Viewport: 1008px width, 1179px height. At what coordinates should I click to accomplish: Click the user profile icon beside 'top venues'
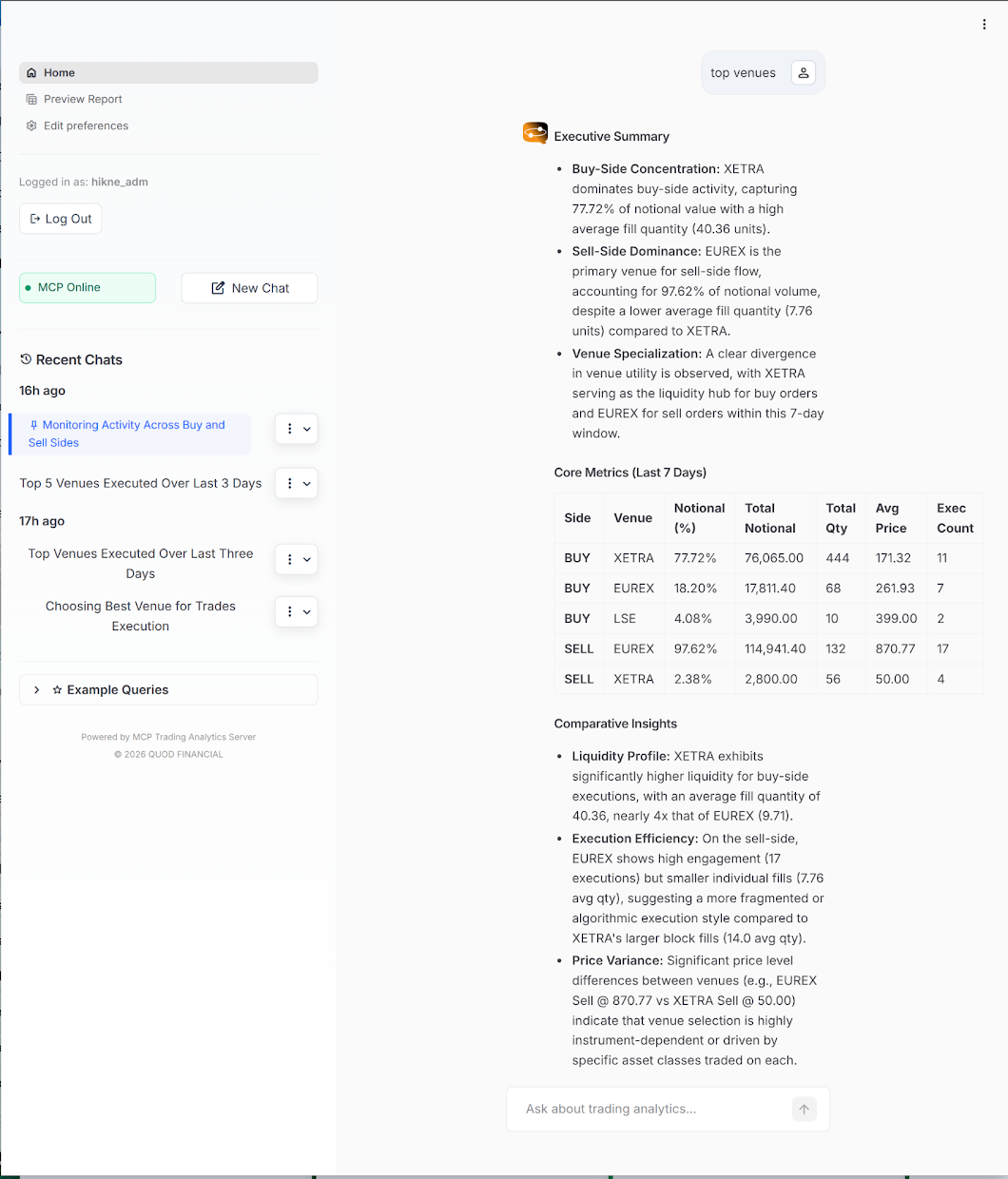[804, 73]
